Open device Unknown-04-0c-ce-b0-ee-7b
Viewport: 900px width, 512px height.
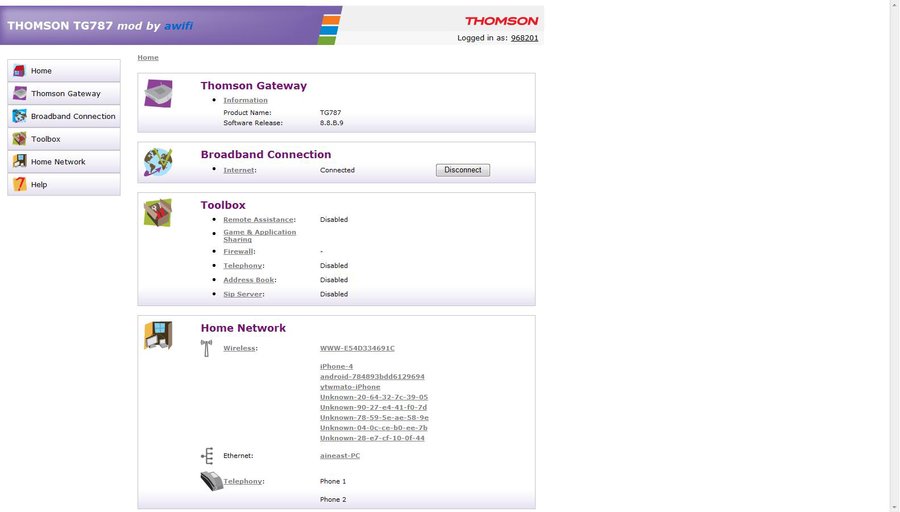(x=374, y=428)
